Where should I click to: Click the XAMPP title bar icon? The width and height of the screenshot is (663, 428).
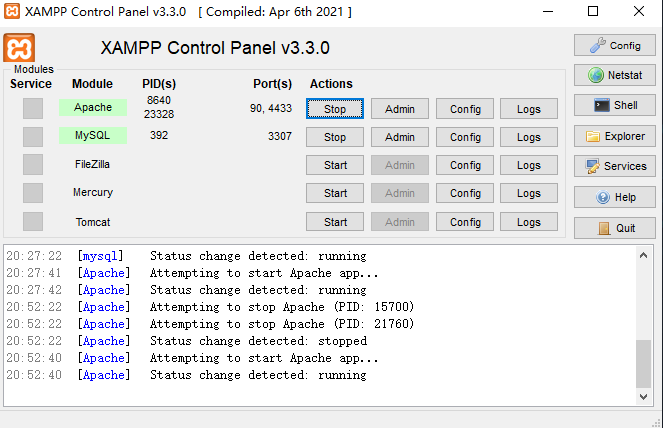(12, 11)
